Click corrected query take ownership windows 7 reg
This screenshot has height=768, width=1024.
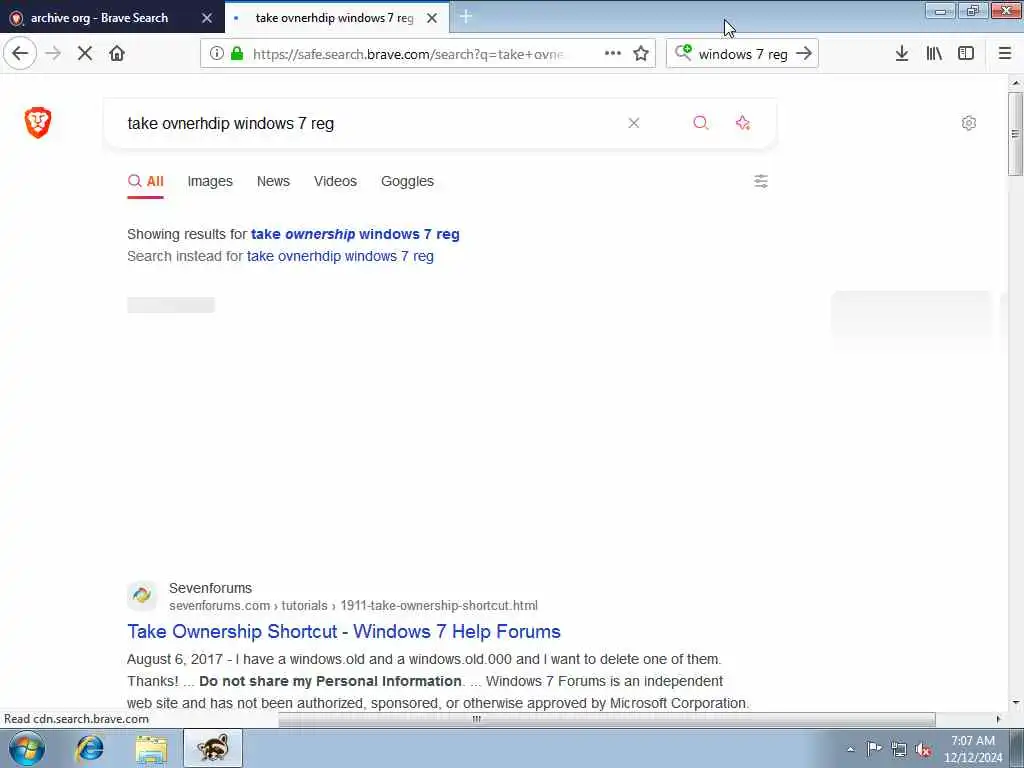point(355,234)
